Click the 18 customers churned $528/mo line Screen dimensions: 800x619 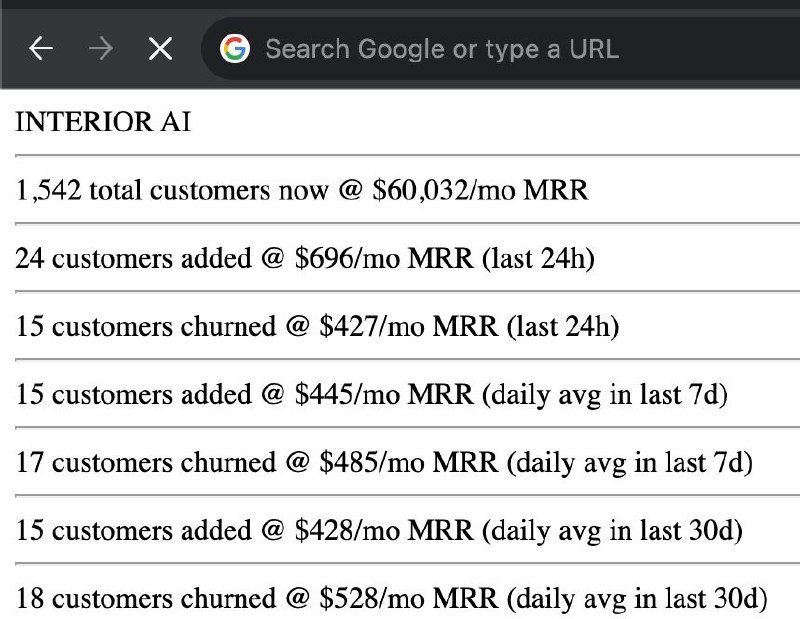(392, 599)
